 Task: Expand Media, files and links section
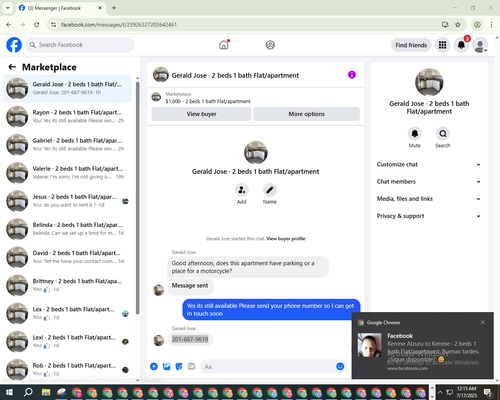429,199
